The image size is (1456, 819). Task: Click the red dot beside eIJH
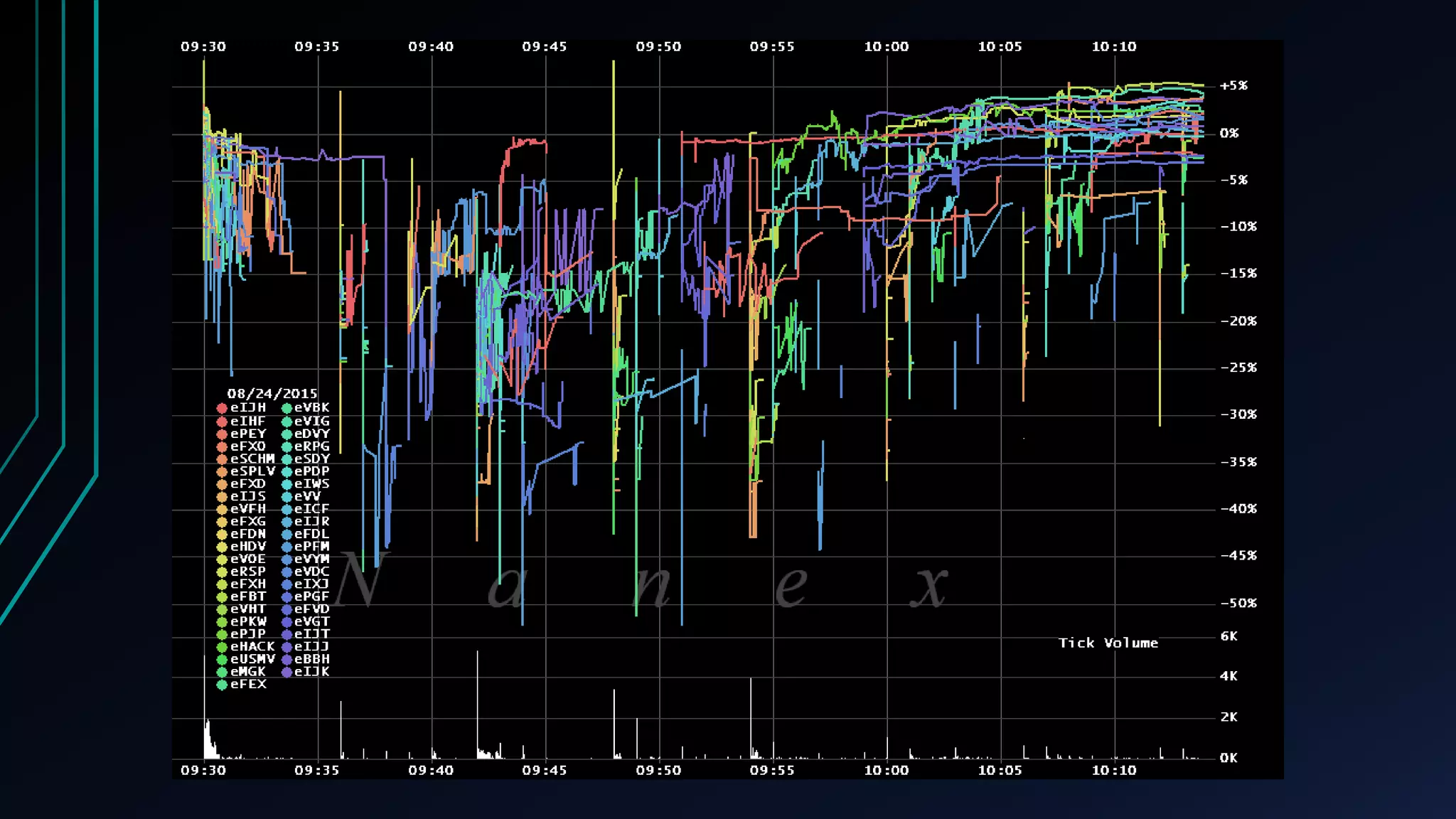(x=222, y=408)
